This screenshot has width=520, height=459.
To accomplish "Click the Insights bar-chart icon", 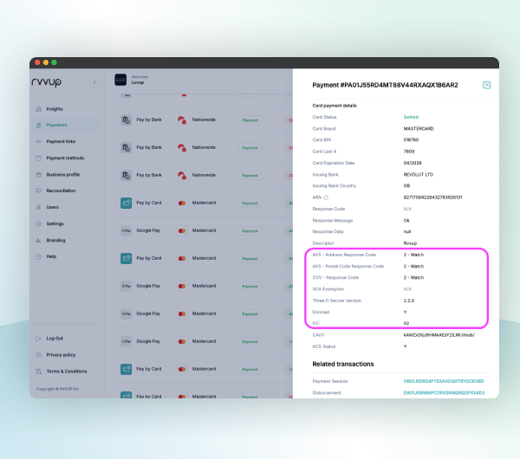I will (x=39, y=109).
